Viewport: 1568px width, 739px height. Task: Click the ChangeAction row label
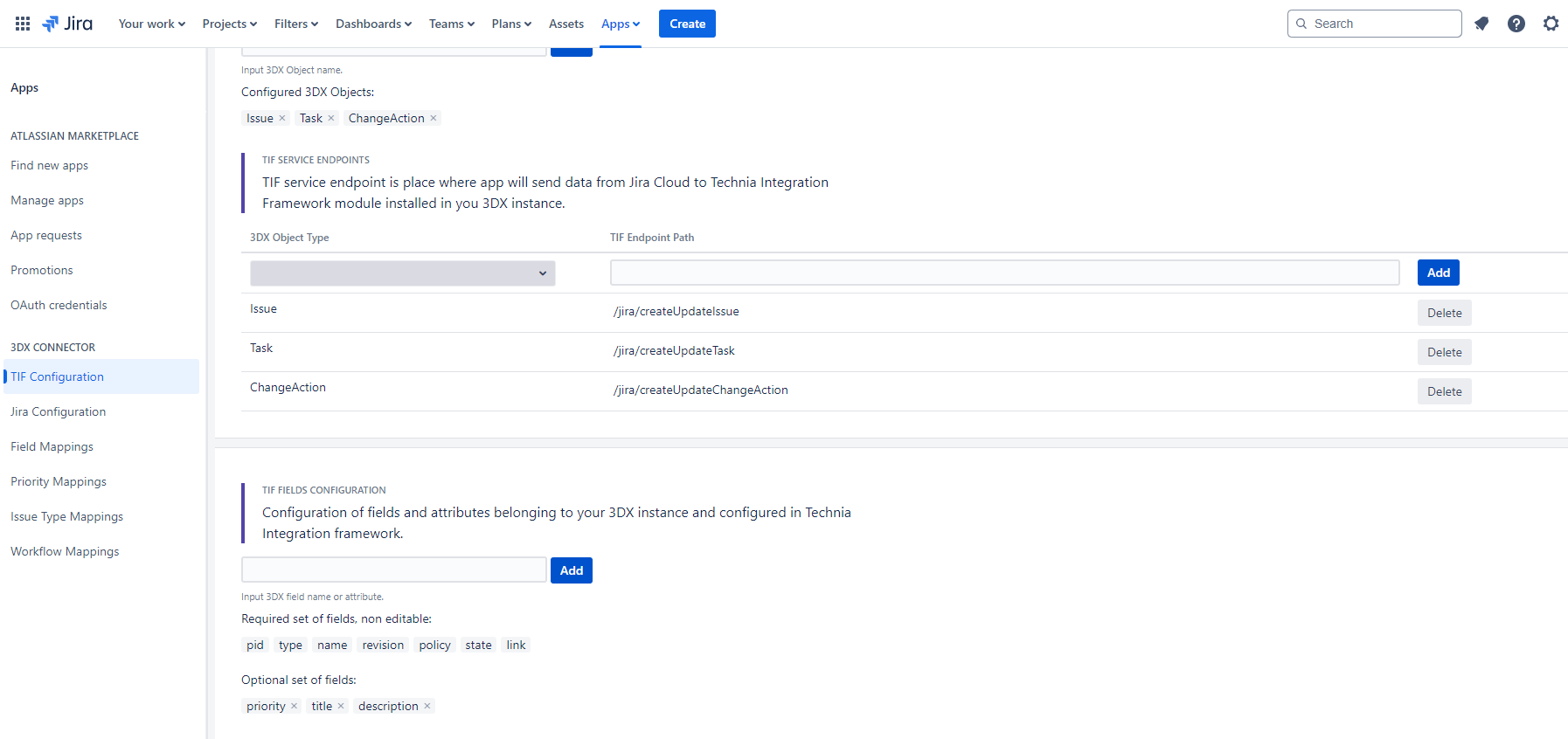288,387
